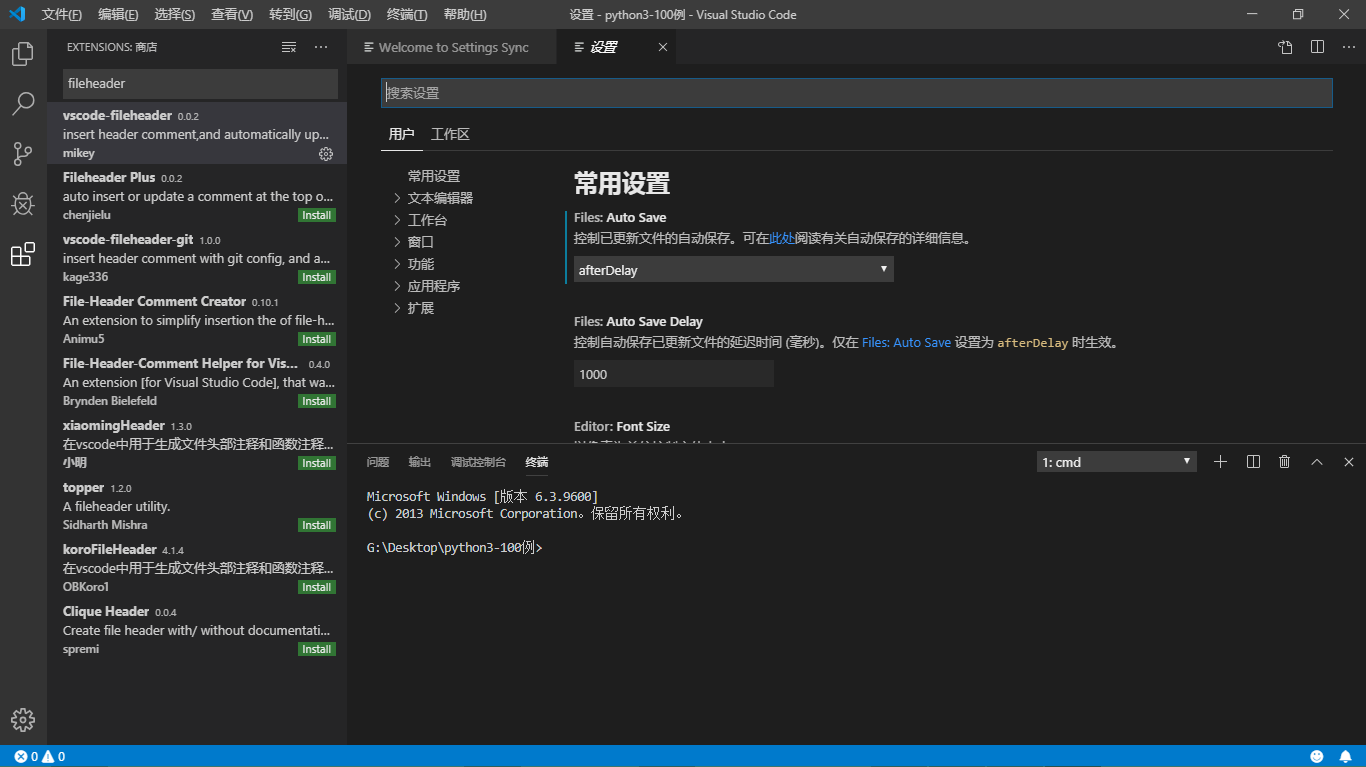This screenshot has height=767, width=1366.
Task: Open the Run and Debug icon
Action: [x=21, y=203]
